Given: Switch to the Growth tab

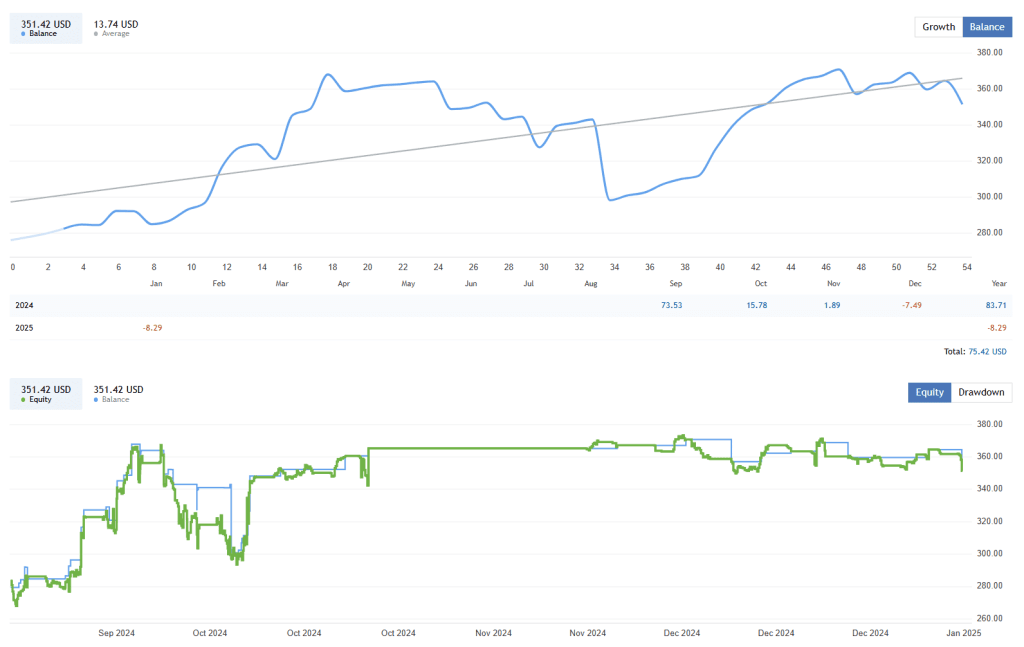Looking at the screenshot, I should tap(938, 27).
